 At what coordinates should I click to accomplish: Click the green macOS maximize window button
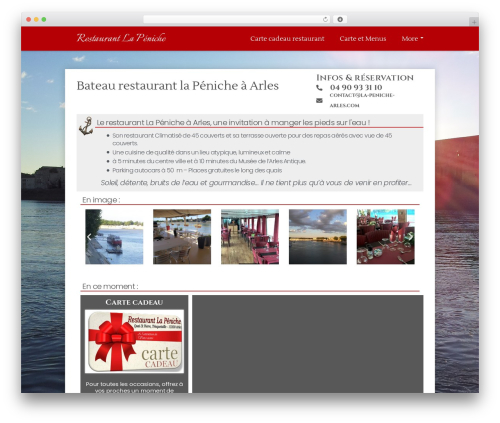(44, 19)
